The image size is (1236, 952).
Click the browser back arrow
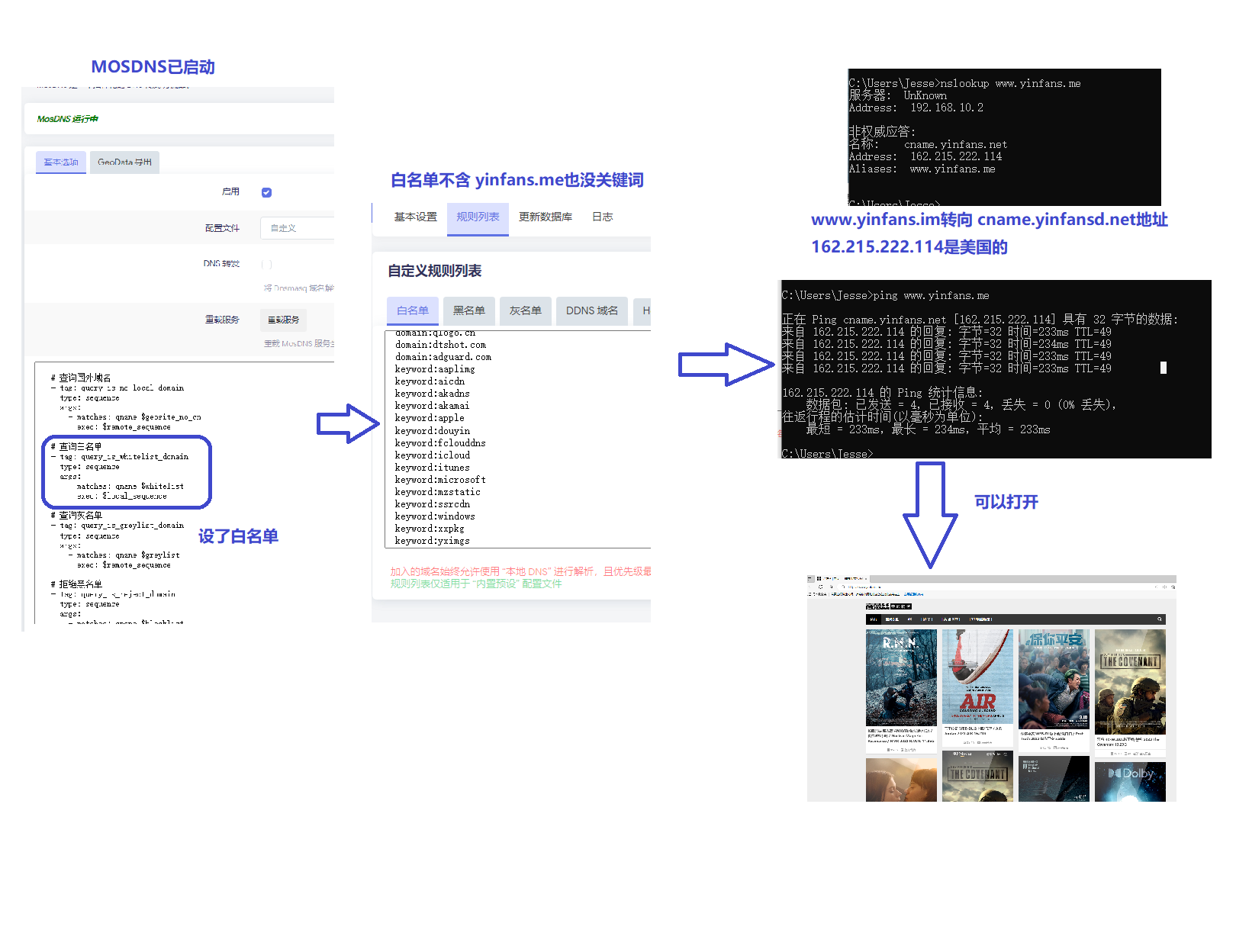[809, 587]
